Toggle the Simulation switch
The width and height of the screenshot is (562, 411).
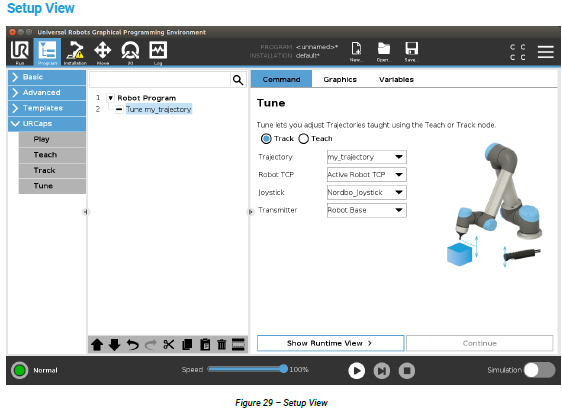[x=540, y=370]
